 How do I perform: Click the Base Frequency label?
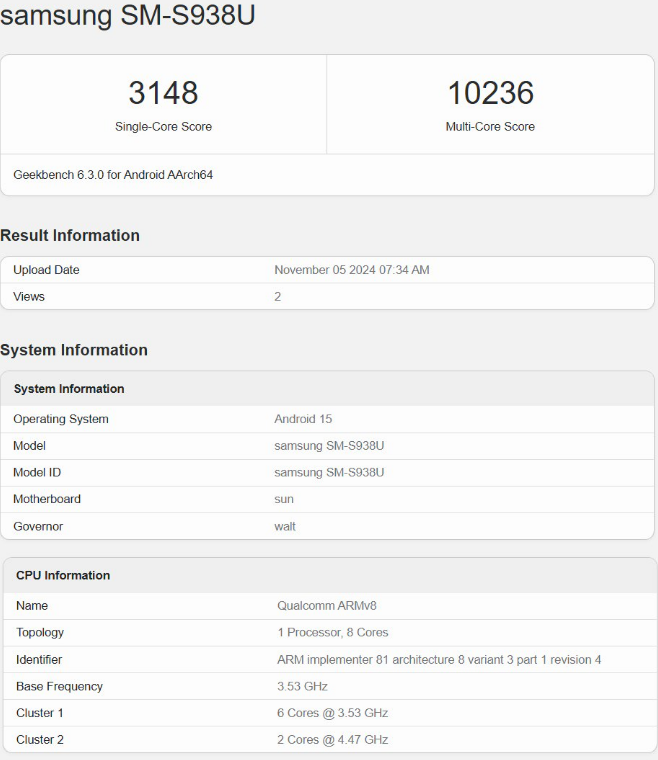pos(59,686)
